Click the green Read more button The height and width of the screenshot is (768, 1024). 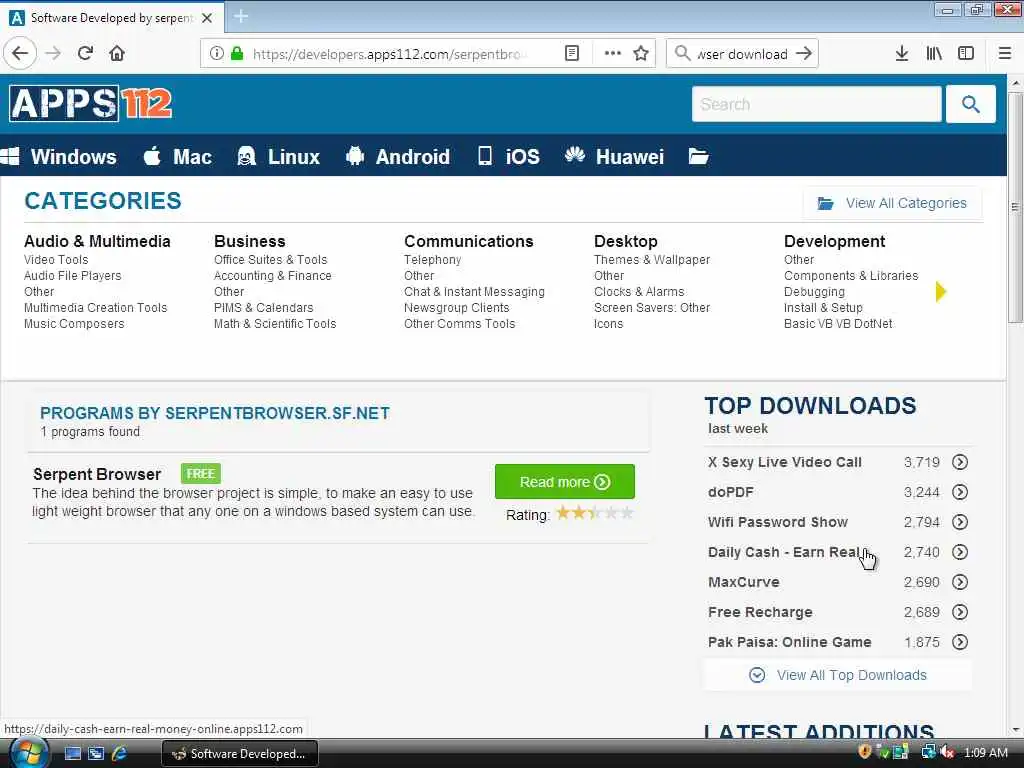[564, 482]
